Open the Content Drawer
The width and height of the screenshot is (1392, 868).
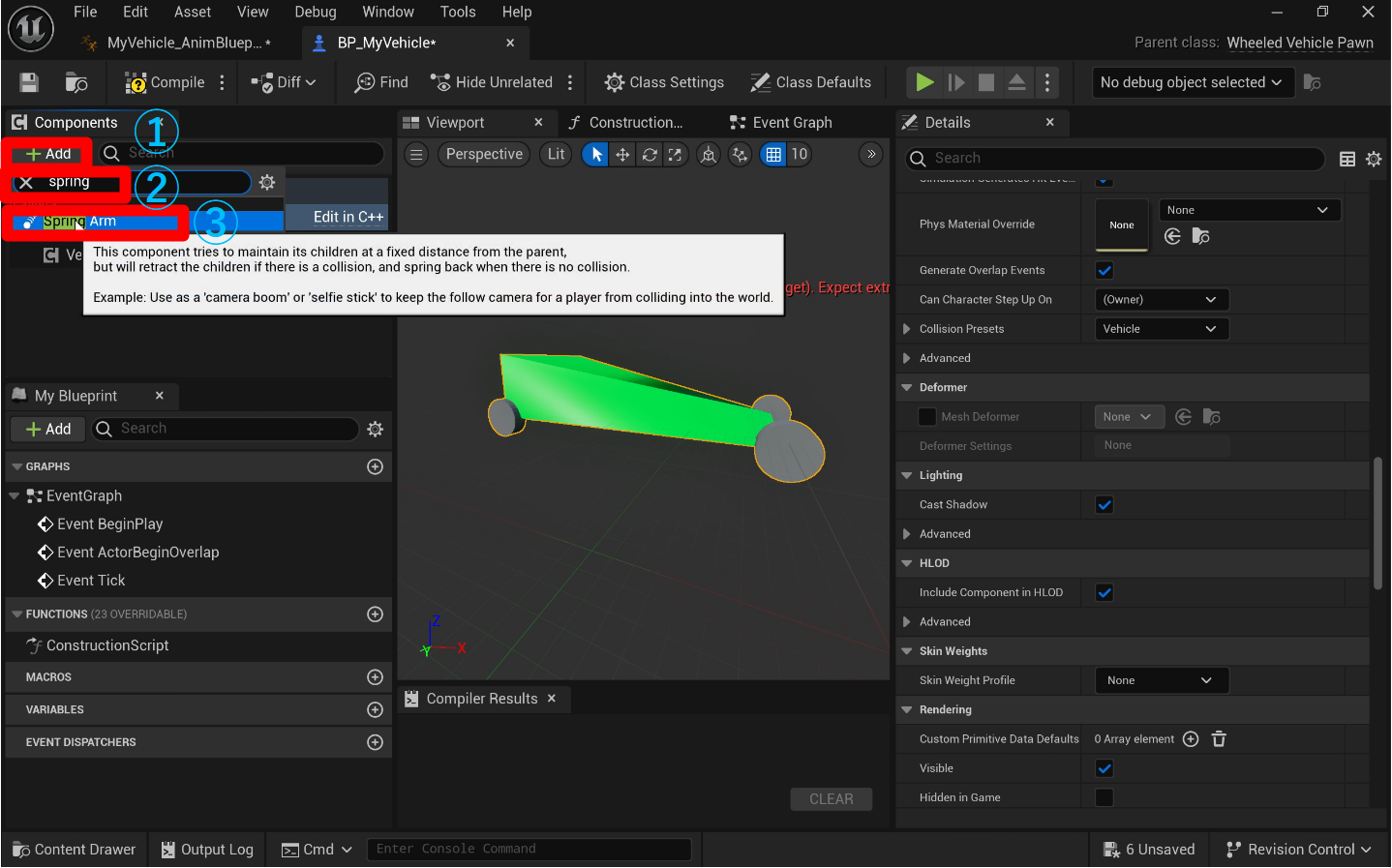75,850
